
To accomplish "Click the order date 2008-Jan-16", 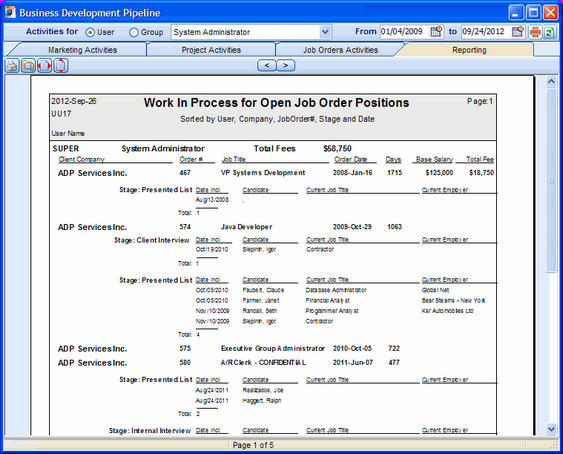I will click(x=353, y=173).
